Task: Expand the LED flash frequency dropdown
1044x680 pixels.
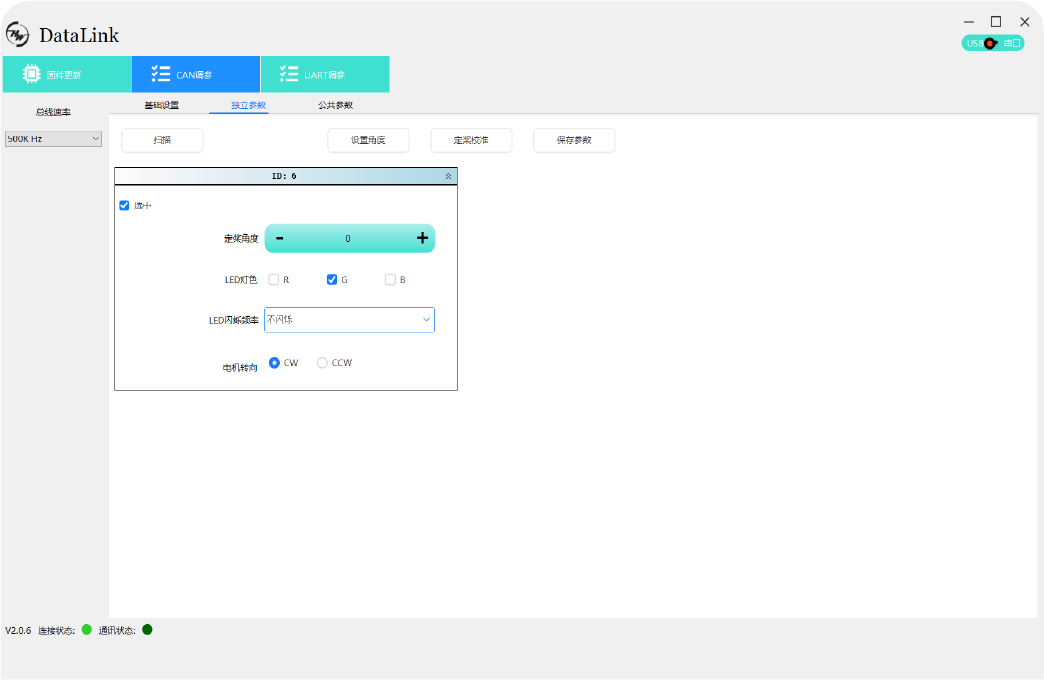Action: tap(426, 320)
